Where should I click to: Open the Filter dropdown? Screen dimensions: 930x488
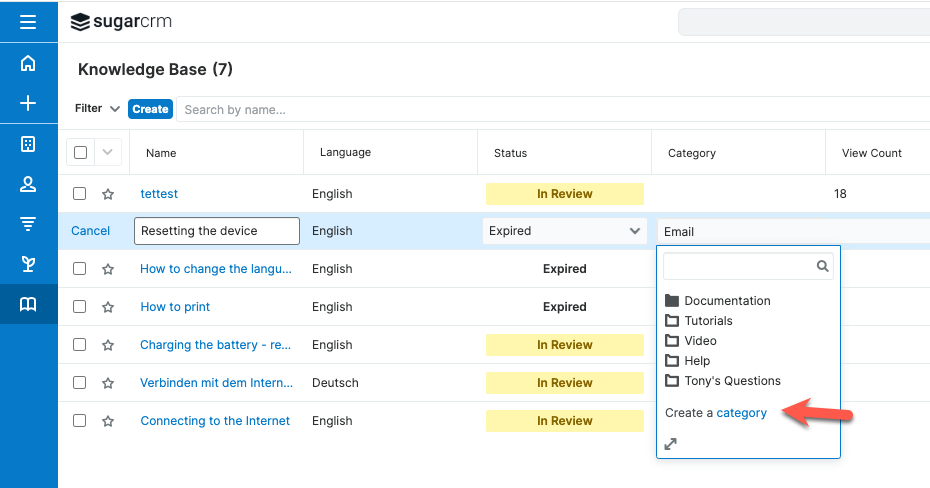[x=98, y=108]
